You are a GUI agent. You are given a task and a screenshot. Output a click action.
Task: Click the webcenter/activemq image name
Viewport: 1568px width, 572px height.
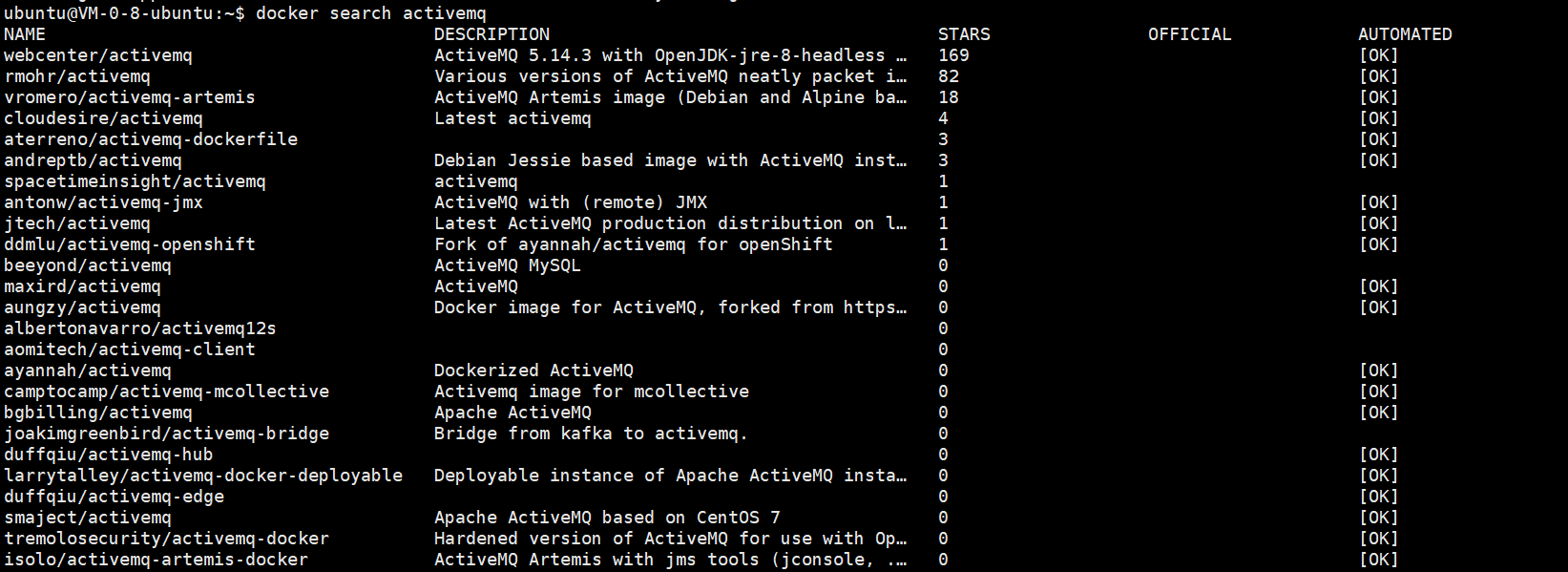[97, 55]
